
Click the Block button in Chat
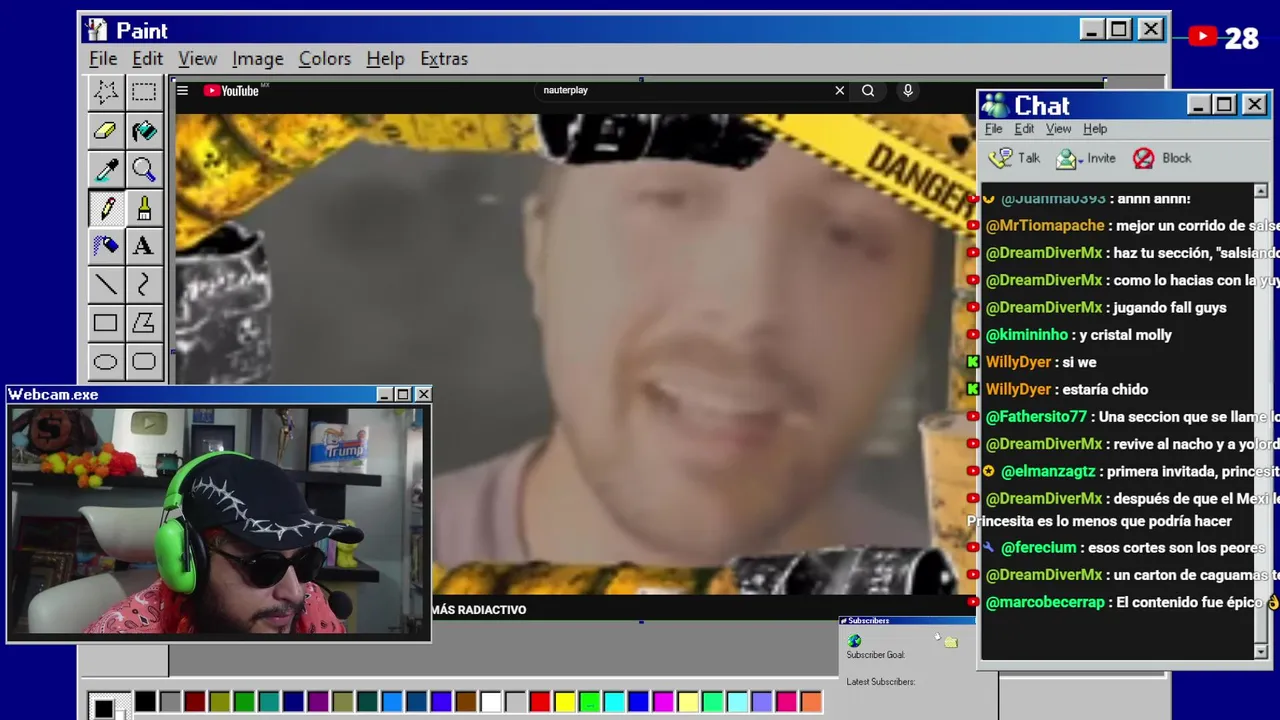[x=1161, y=158]
